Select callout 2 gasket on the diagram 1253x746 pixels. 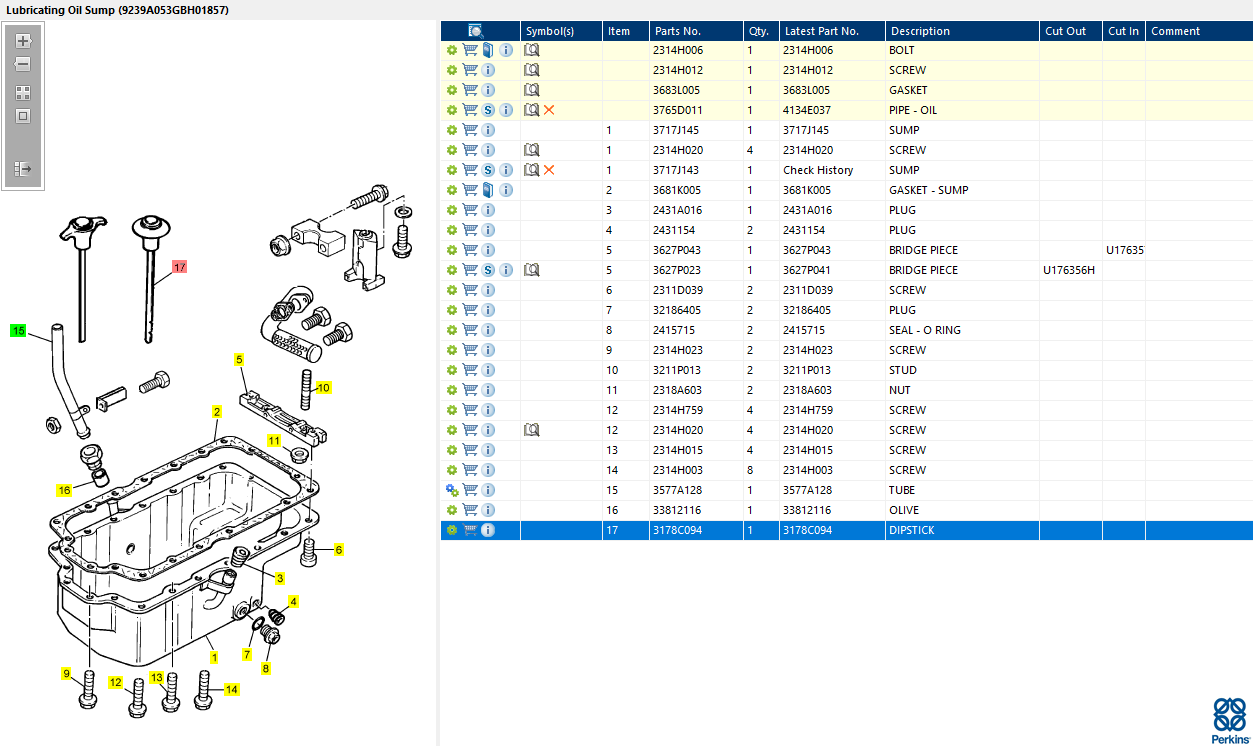tap(216, 411)
